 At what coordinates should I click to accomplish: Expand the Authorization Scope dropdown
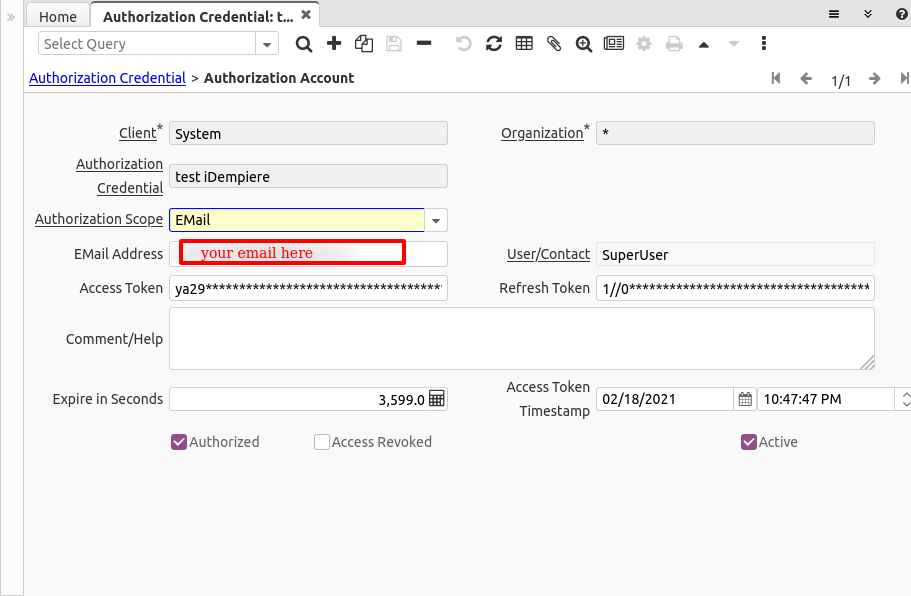click(x=436, y=220)
